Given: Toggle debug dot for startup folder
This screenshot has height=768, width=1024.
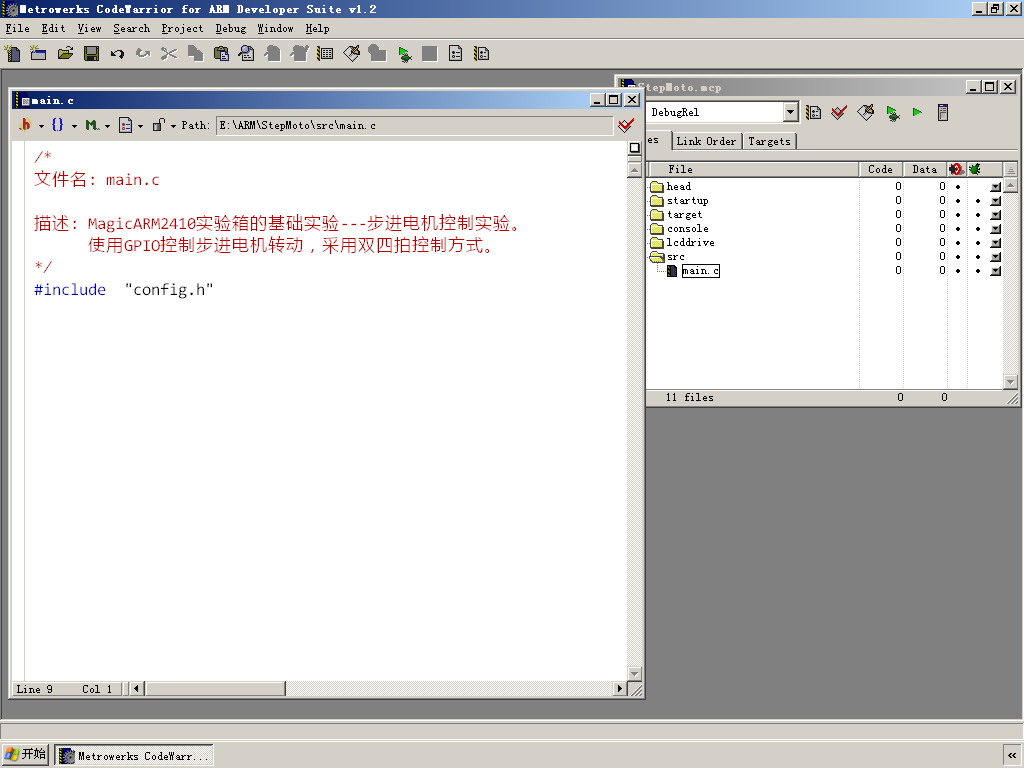Looking at the screenshot, I should coord(978,200).
